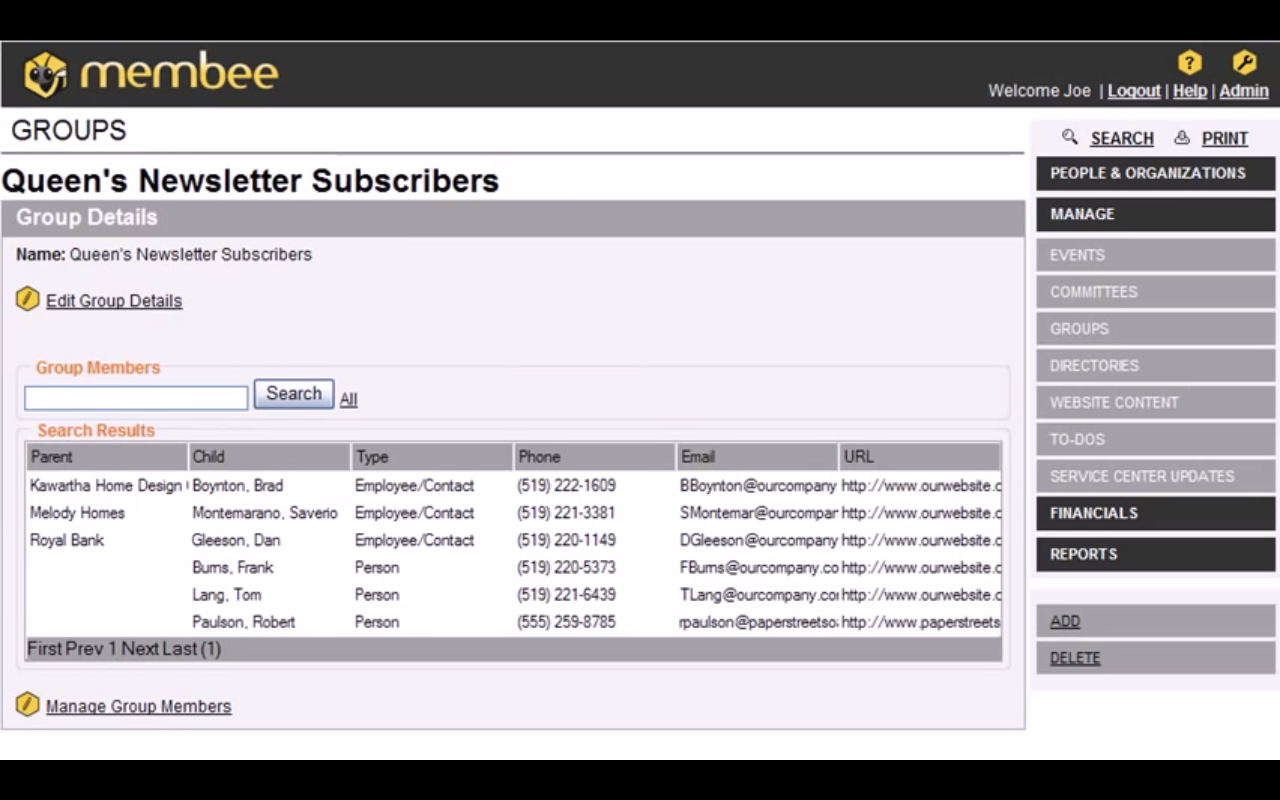Select COMMITTEES in the sidebar
This screenshot has height=800, width=1280.
(x=1156, y=292)
